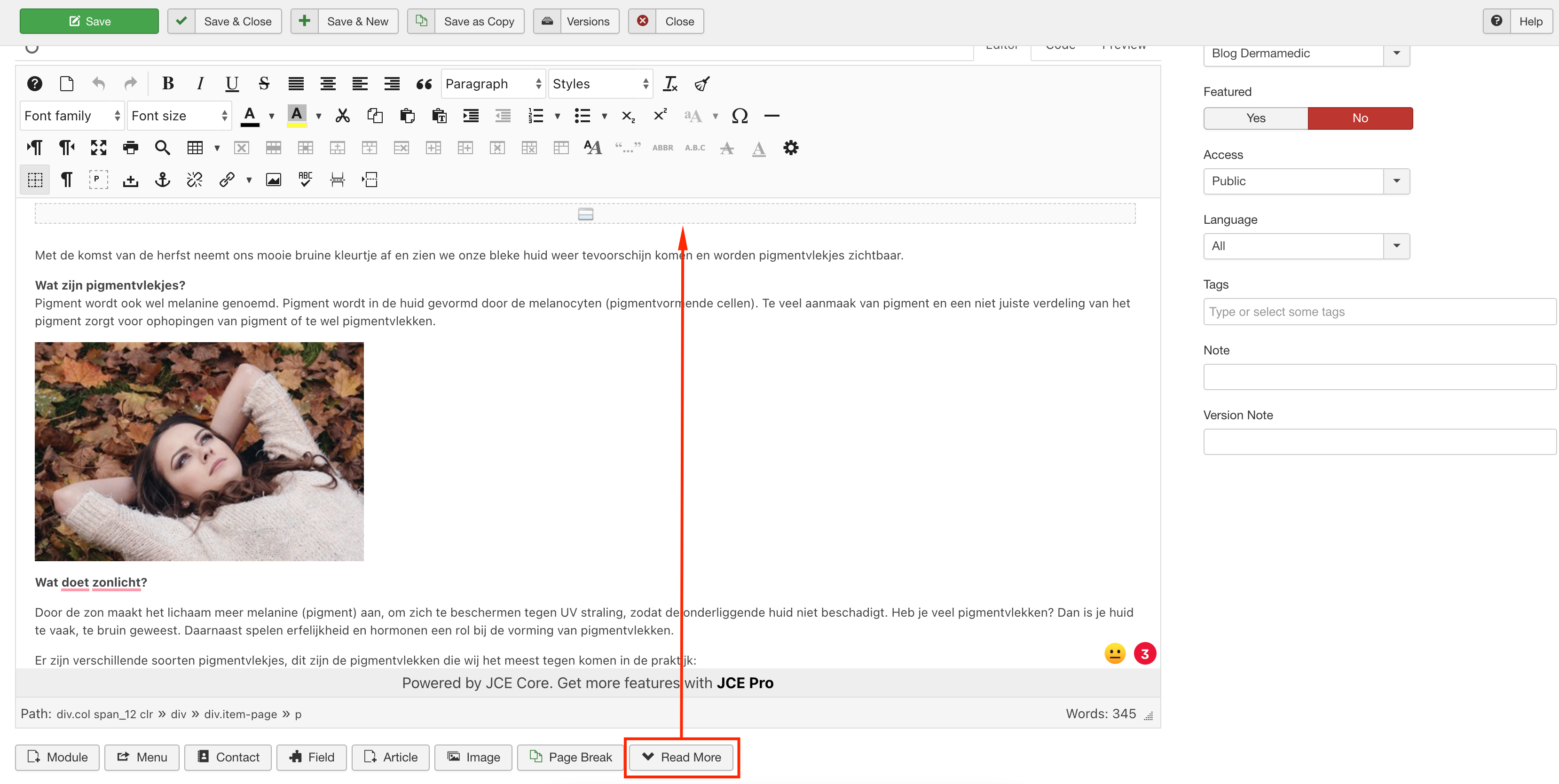1559x784 pixels.
Task: Click the Read More button
Action: click(681, 757)
